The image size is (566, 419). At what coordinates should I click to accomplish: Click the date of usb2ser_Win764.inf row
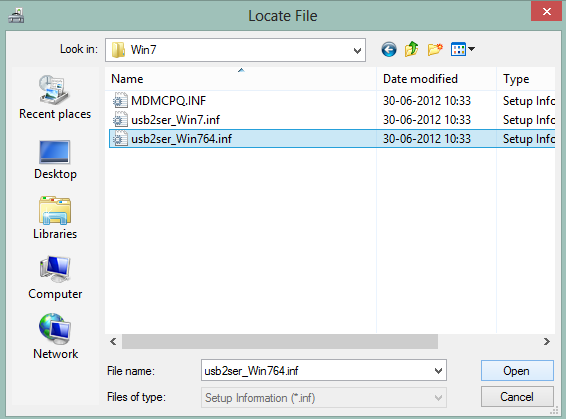427,139
